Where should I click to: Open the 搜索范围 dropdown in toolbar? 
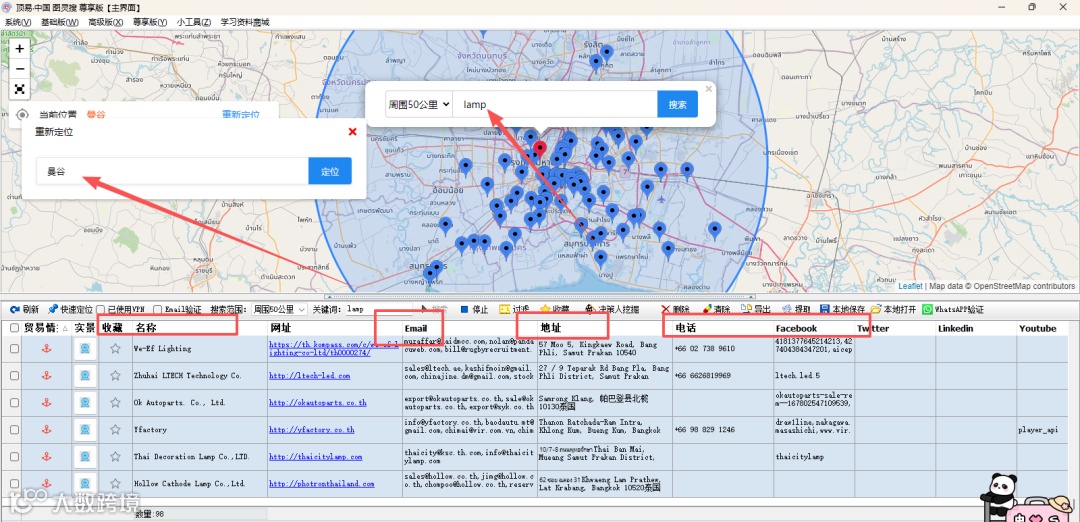click(279, 310)
